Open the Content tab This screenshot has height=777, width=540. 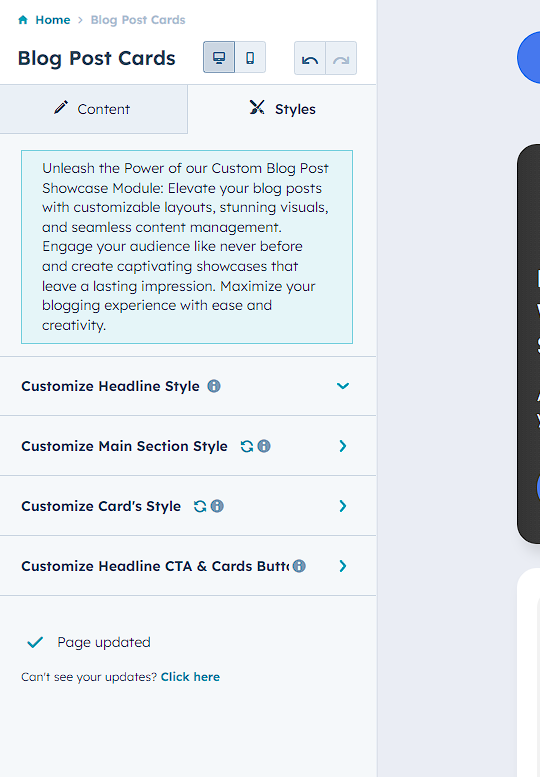pyautogui.click(x=93, y=109)
